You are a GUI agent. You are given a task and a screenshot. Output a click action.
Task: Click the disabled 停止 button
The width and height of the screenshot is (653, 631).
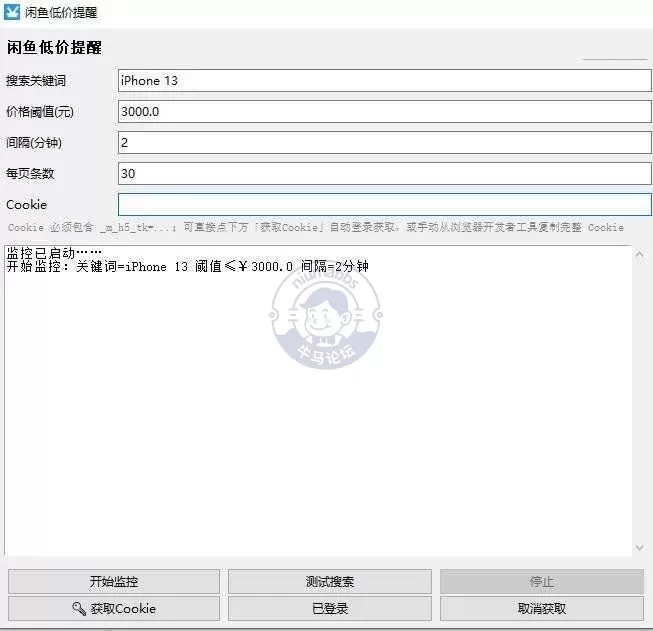click(x=542, y=581)
